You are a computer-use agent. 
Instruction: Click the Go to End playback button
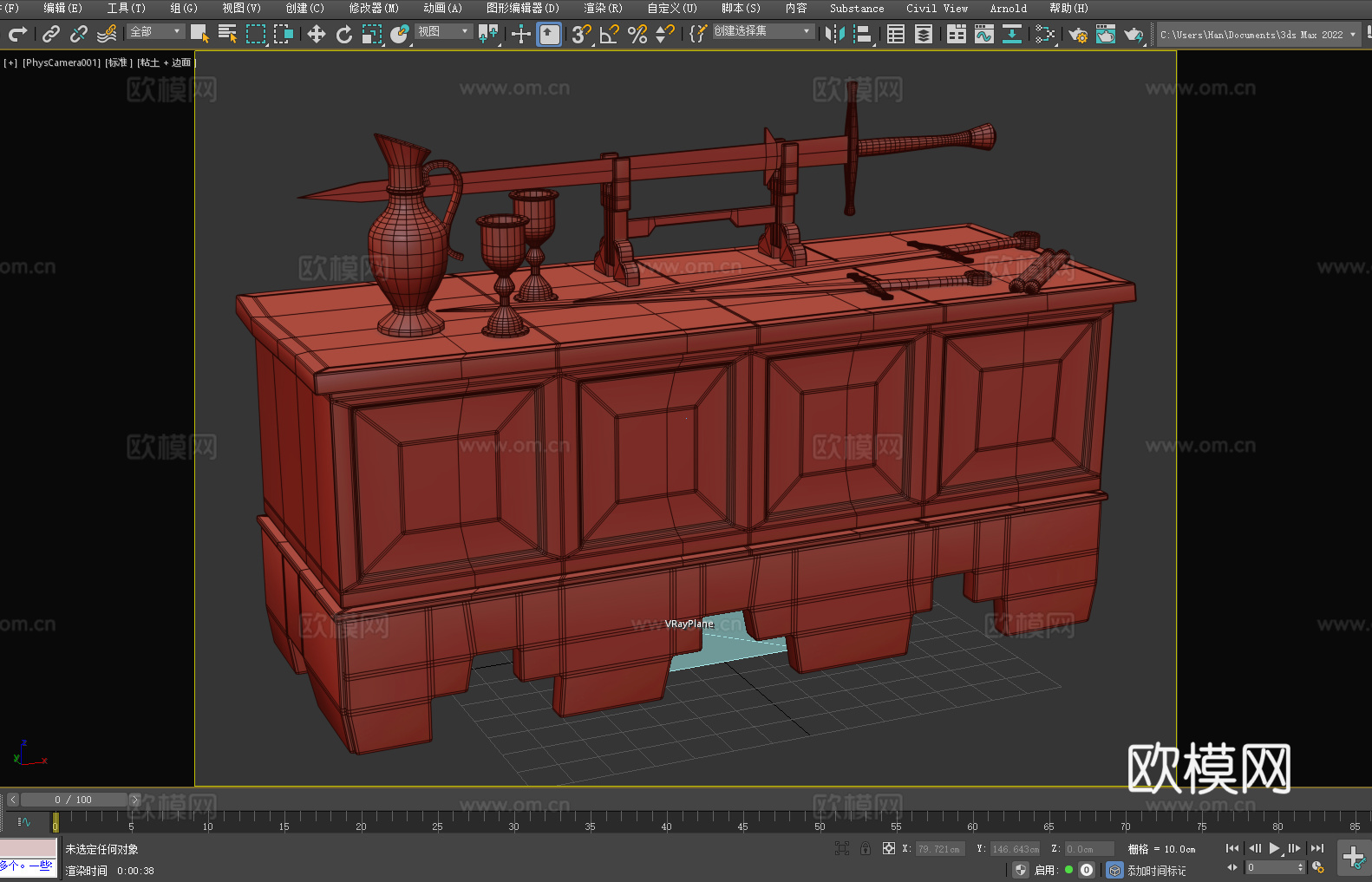(1316, 848)
